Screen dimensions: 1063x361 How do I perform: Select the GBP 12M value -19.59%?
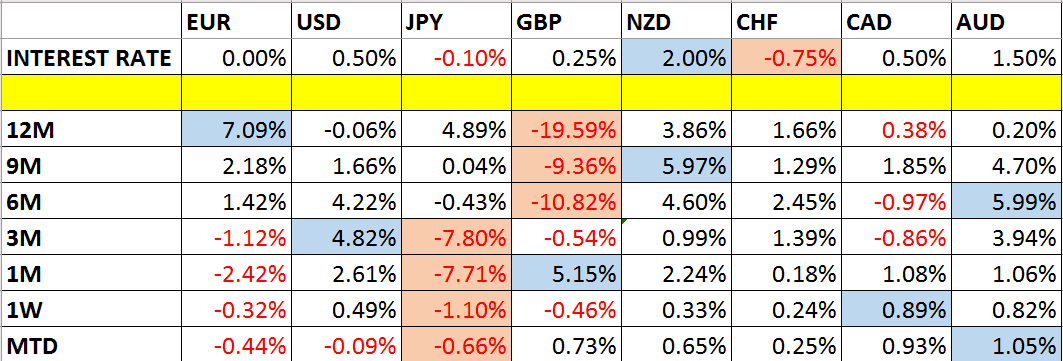[566, 131]
